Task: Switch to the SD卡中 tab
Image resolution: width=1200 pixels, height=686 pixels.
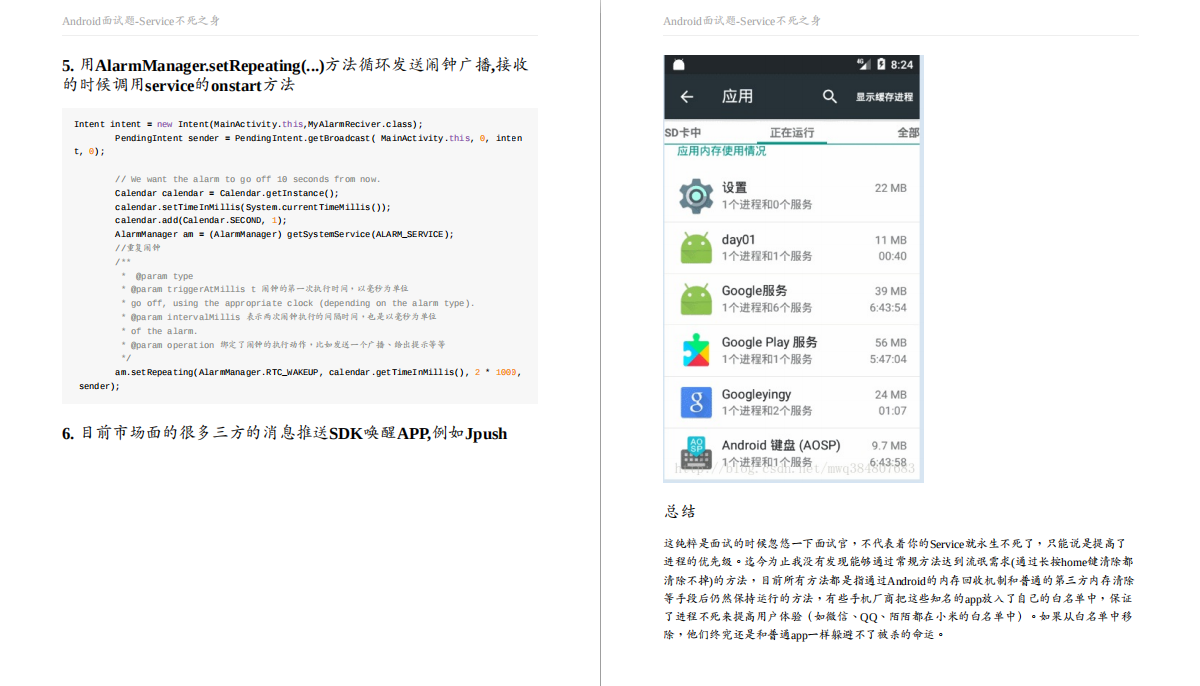Action: point(683,133)
